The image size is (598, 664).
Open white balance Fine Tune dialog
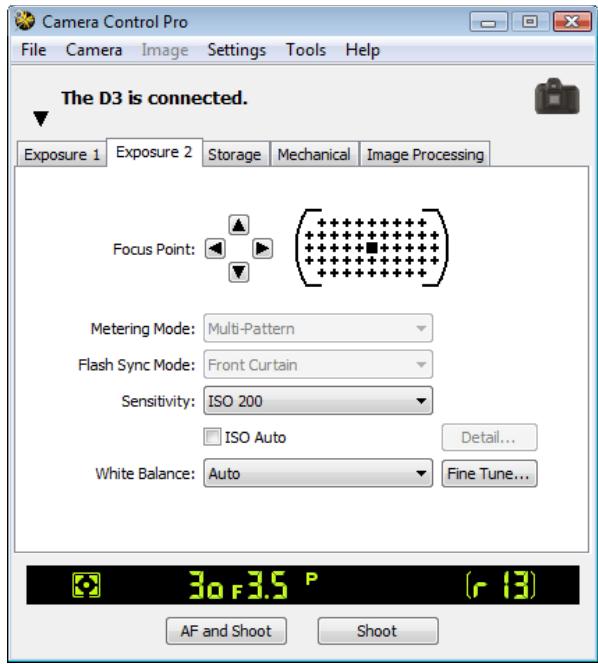(x=490, y=473)
